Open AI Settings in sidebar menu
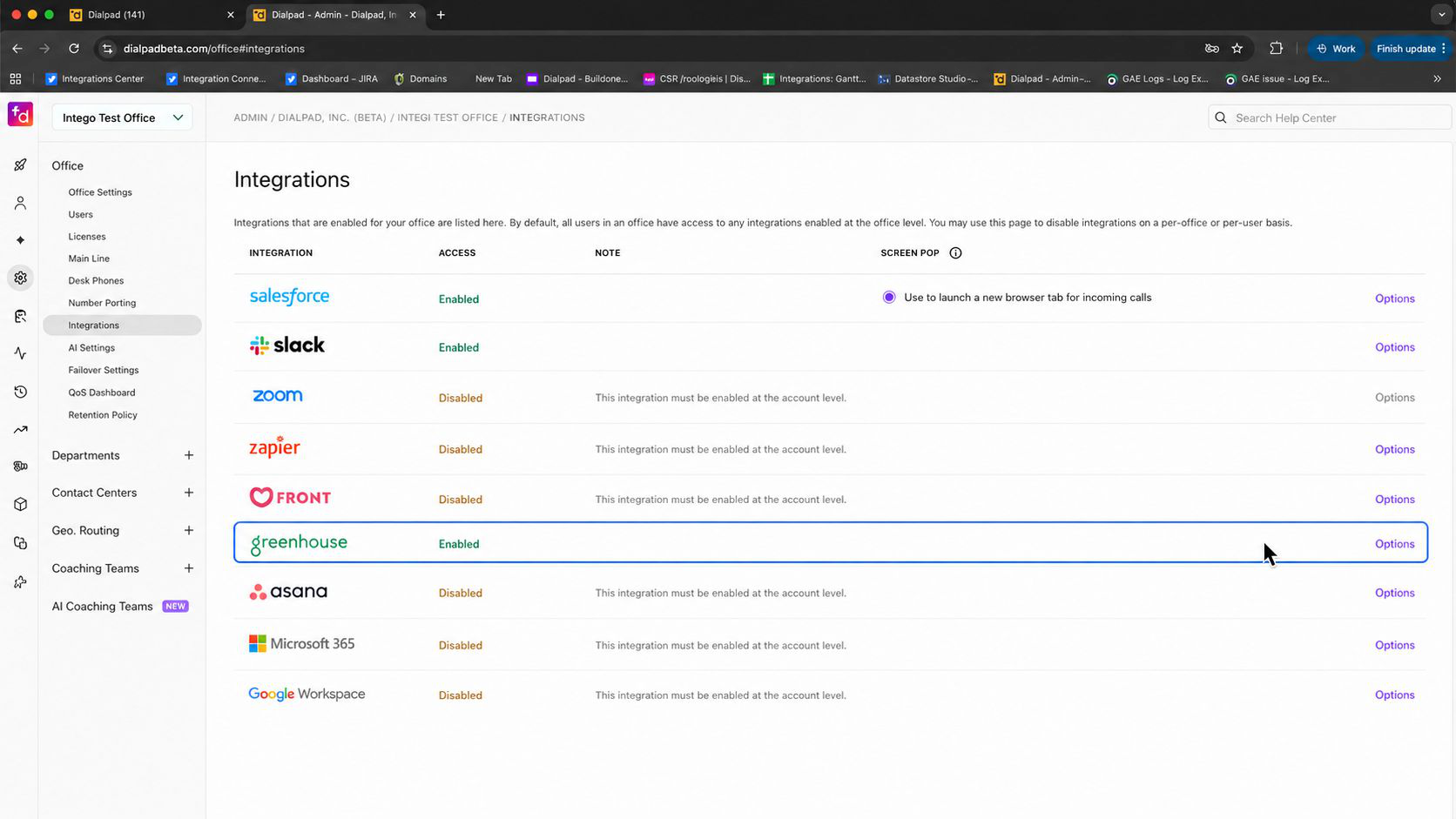Screen dimensions: 1456x819 pos(91,348)
